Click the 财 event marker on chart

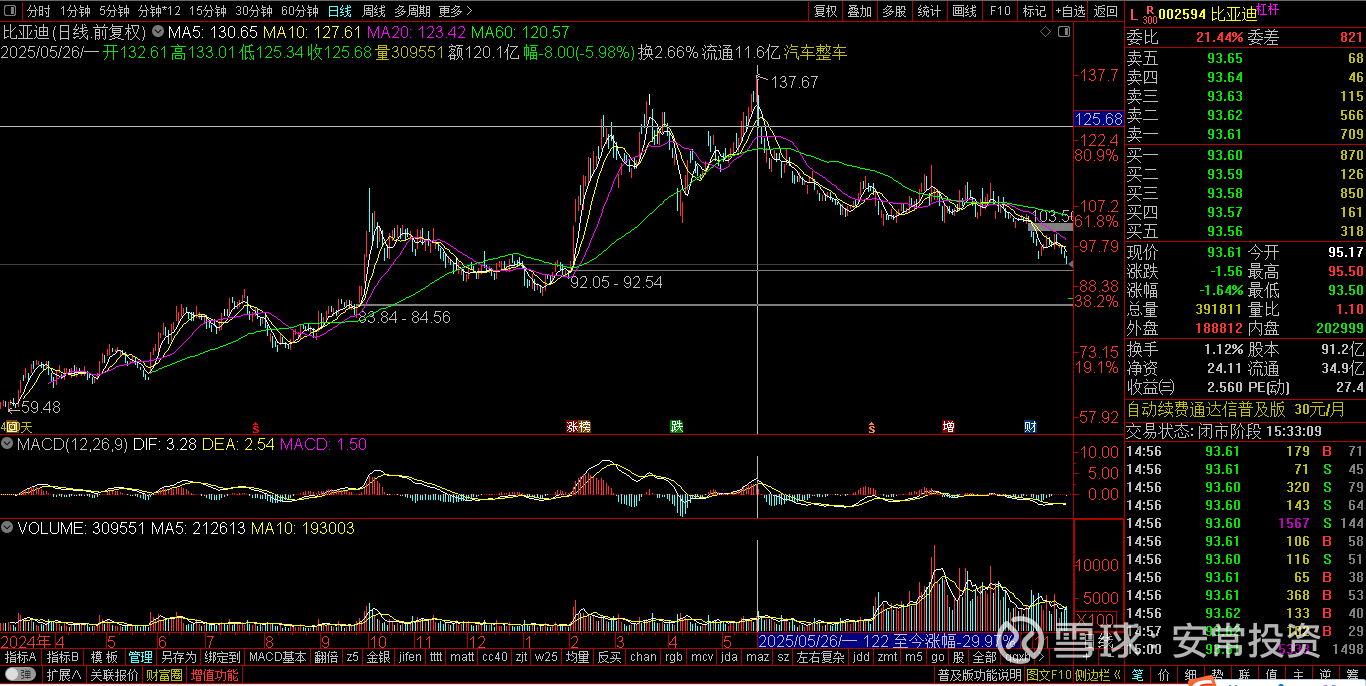[x=1030, y=427]
